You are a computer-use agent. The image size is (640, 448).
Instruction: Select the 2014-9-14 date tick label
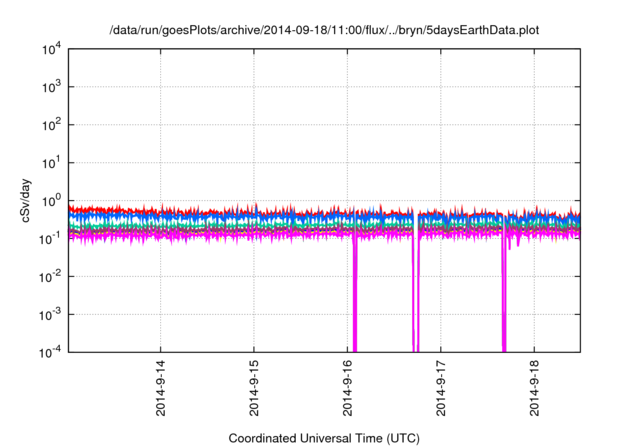click(x=161, y=388)
